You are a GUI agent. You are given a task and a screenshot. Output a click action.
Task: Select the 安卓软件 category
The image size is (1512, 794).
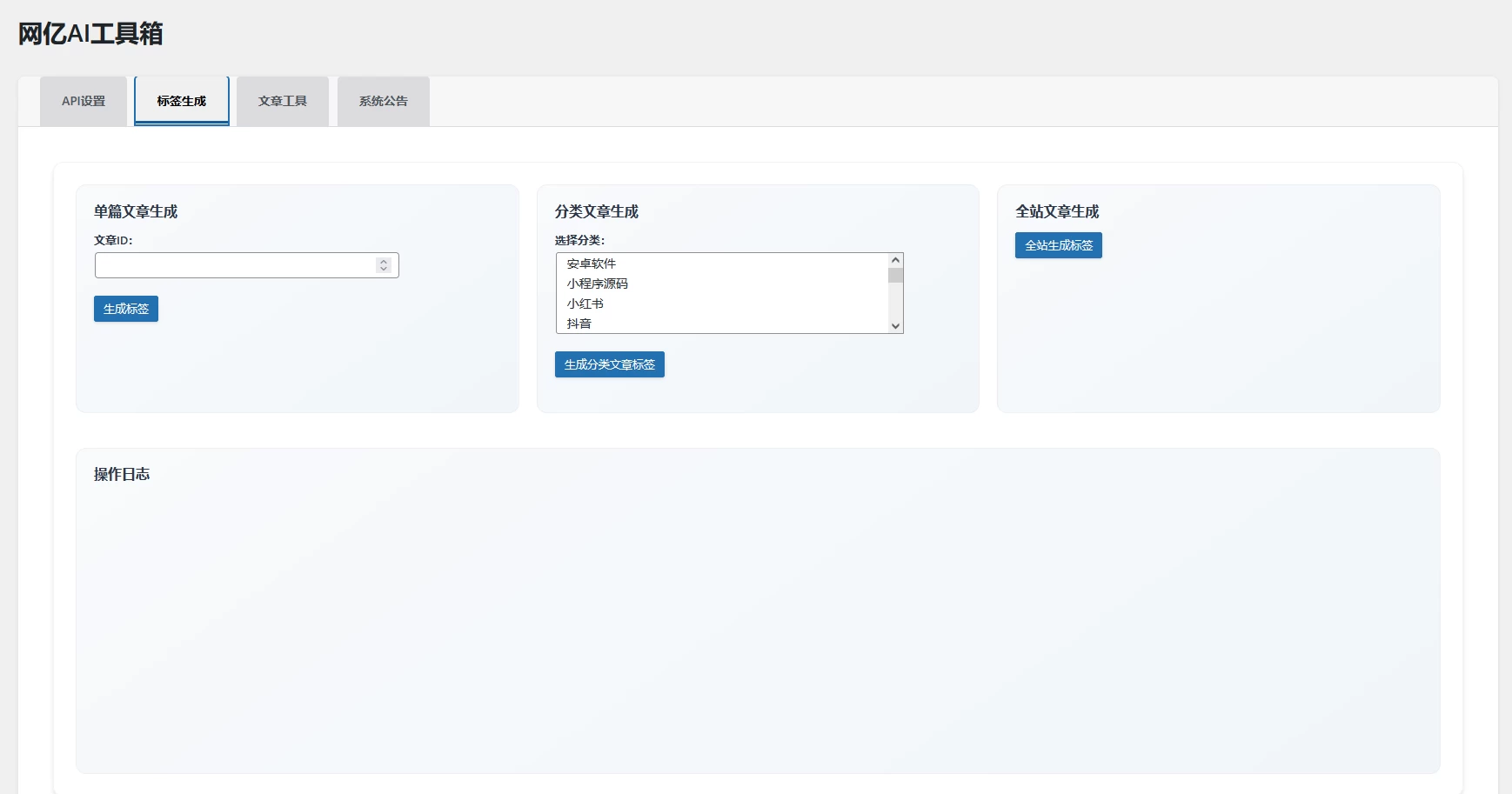(592, 263)
